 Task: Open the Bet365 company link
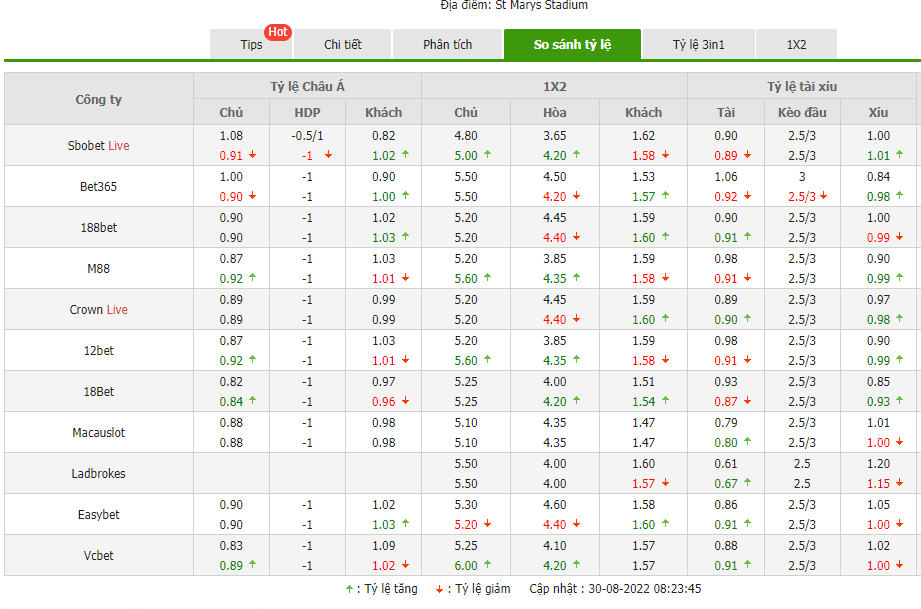[99, 186]
